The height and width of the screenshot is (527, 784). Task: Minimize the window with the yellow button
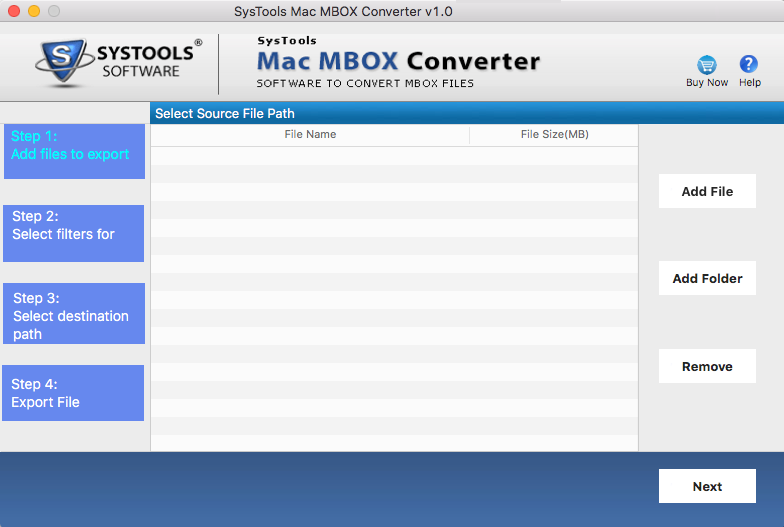(x=34, y=11)
